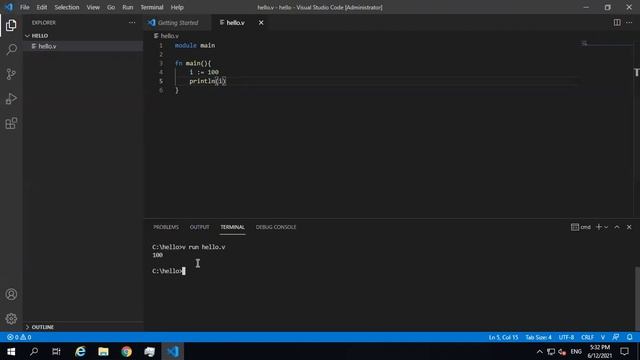Open Windows search from taskbar
Image resolution: width=640 pixels, height=360 pixels.
[x=34, y=351]
